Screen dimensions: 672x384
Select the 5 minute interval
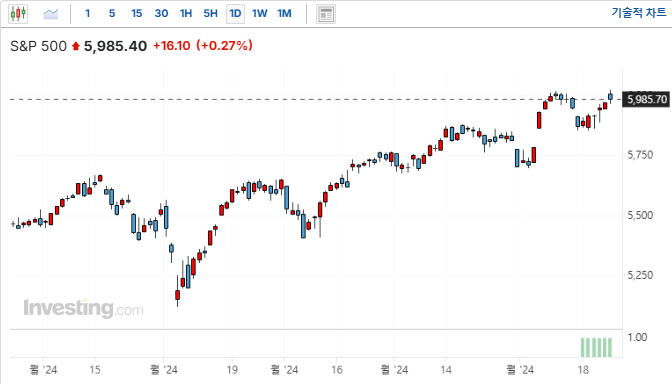[112, 14]
